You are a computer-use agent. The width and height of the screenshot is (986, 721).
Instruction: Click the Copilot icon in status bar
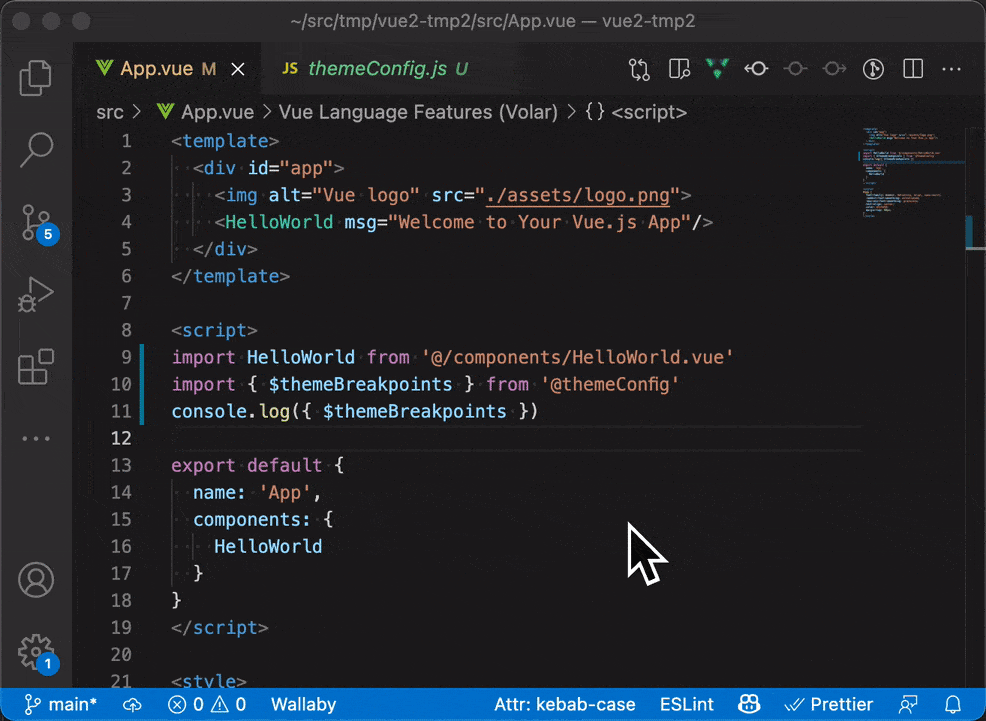pyautogui.click(x=749, y=704)
